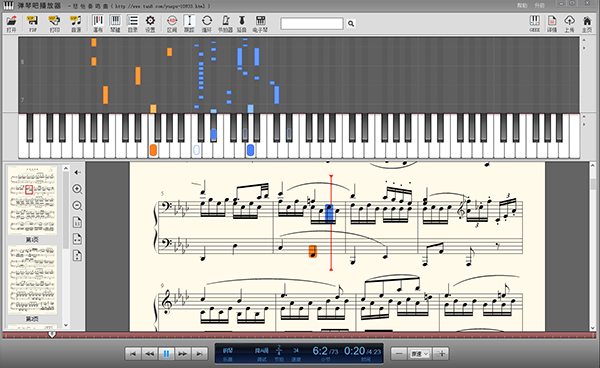The width and height of the screenshot is (600, 368).
Task: Increase tempo with the plus button
Action: [x=441, y=354]
